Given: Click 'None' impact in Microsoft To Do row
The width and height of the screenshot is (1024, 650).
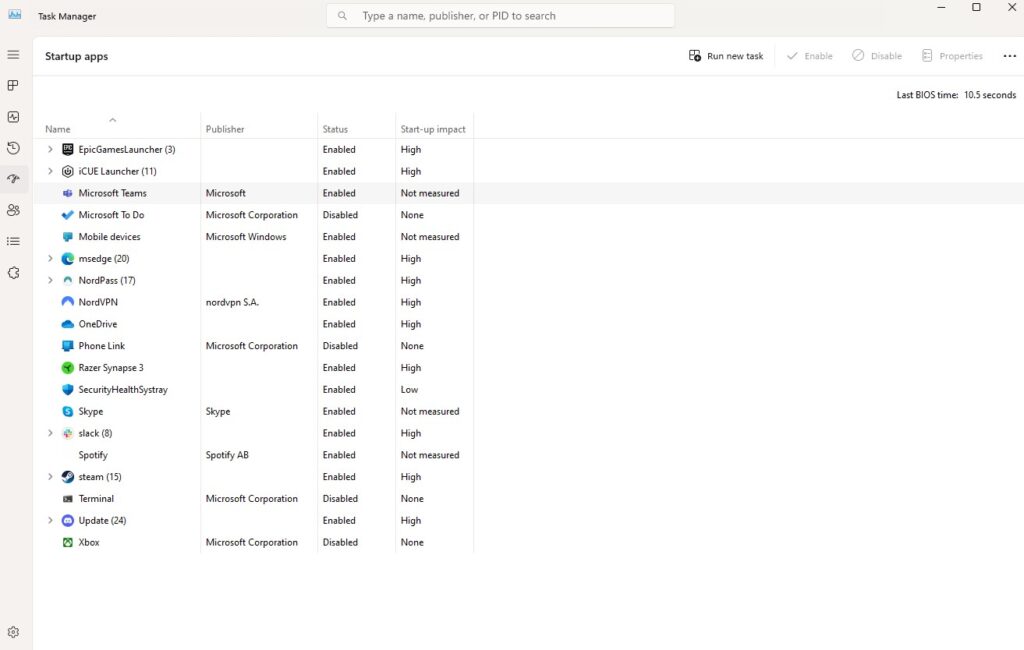Looking at the screenshot, I should click(412, 215).
